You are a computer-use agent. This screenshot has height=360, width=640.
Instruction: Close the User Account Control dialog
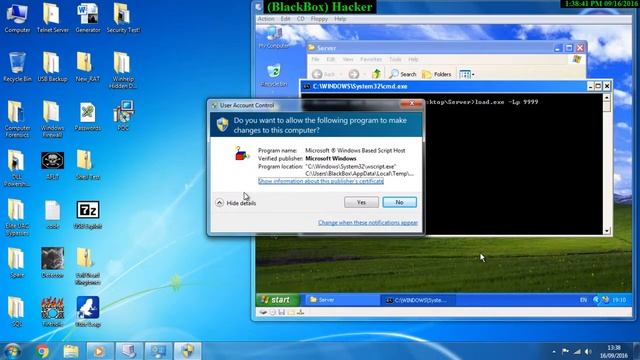(x=411, y=104)
